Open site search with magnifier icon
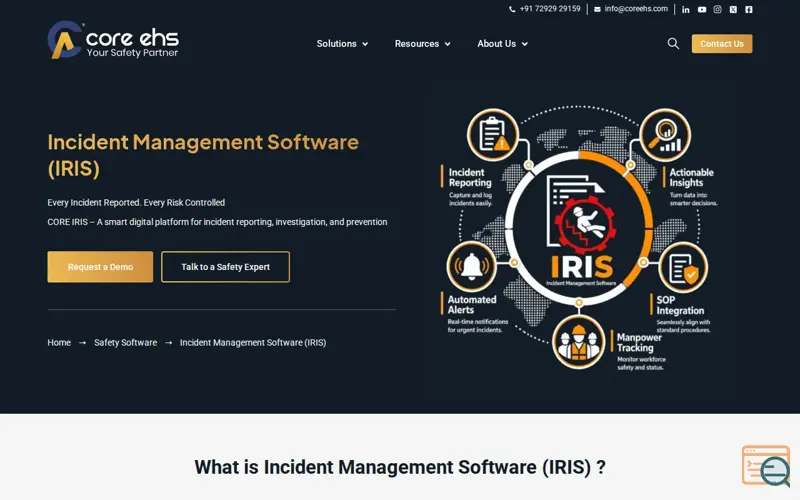This screenshot has height=500, width=800. coord(673,44)
